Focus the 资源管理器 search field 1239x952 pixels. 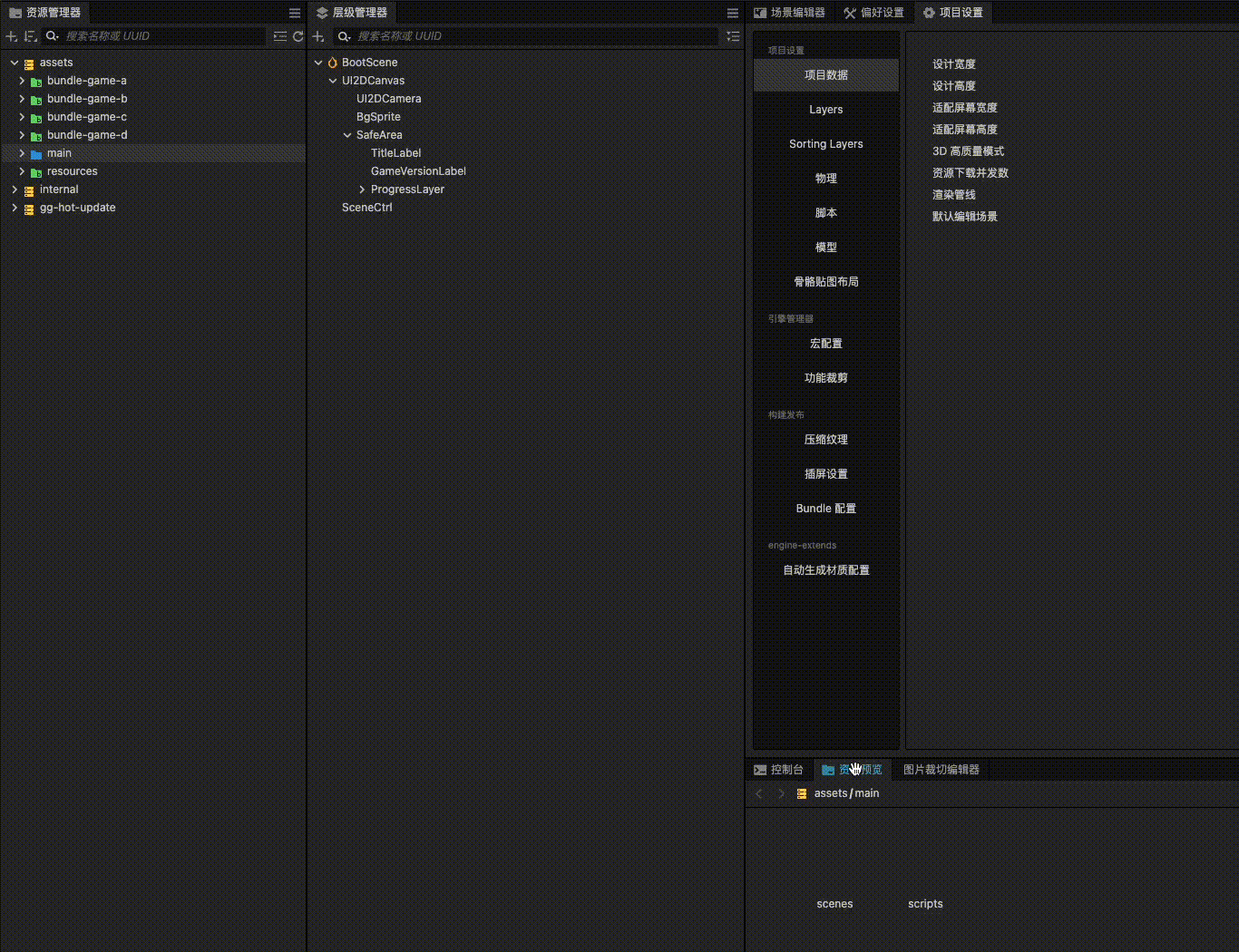[x=164, y=36]
